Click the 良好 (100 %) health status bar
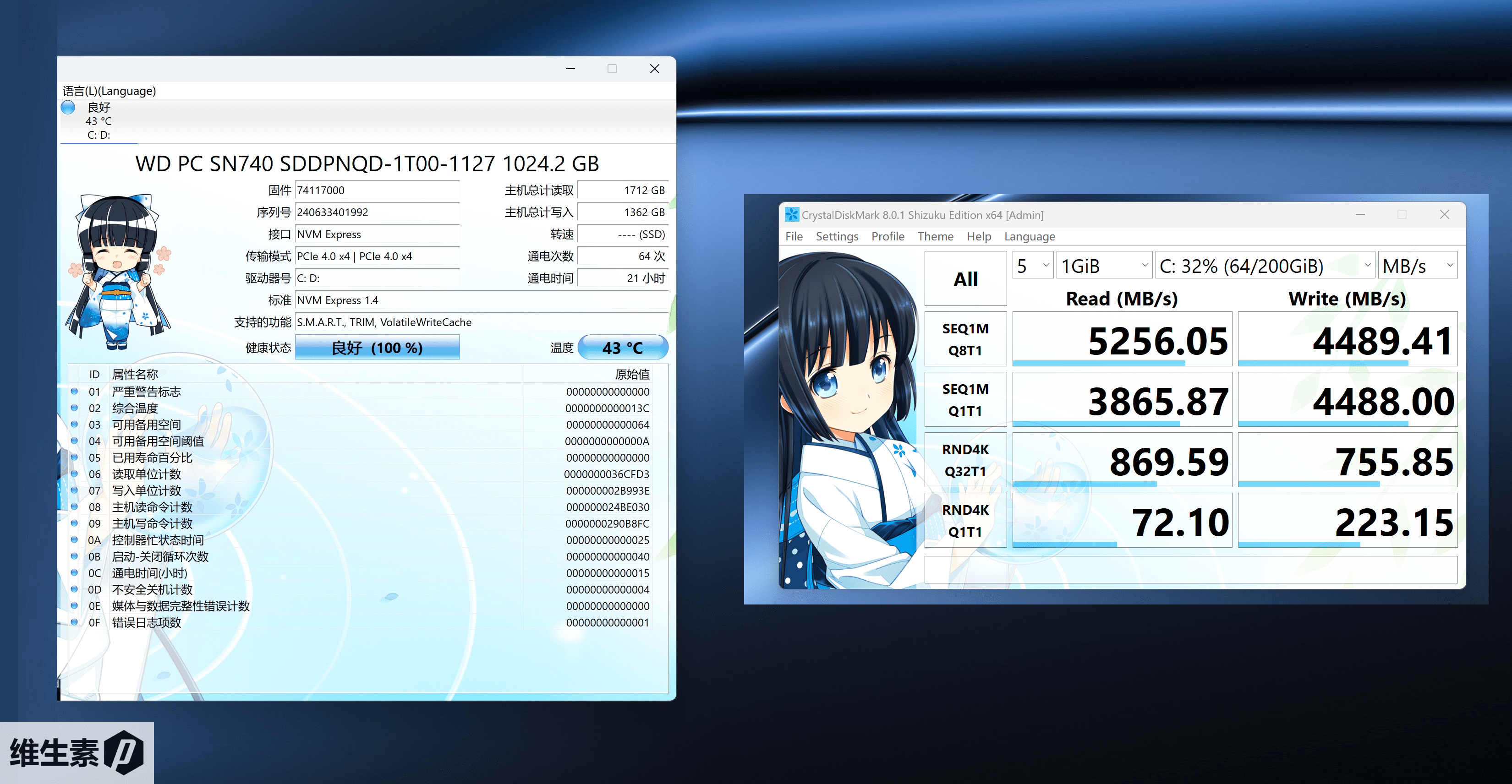Viewport: 1512px width, 784px height. pos(377,348)
